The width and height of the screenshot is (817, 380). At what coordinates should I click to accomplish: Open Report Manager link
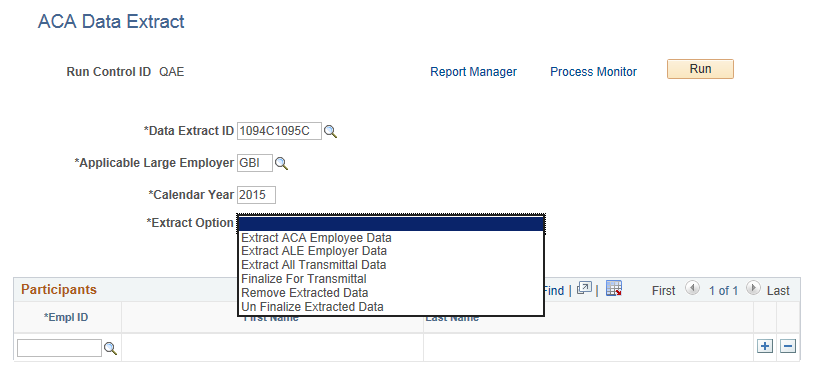(x=473, y=72)
